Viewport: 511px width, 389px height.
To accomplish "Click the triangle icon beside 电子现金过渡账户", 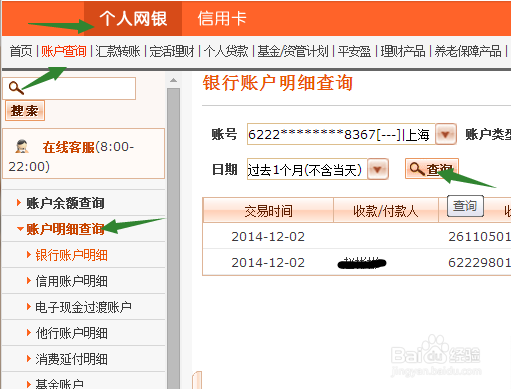I will 29,307.
